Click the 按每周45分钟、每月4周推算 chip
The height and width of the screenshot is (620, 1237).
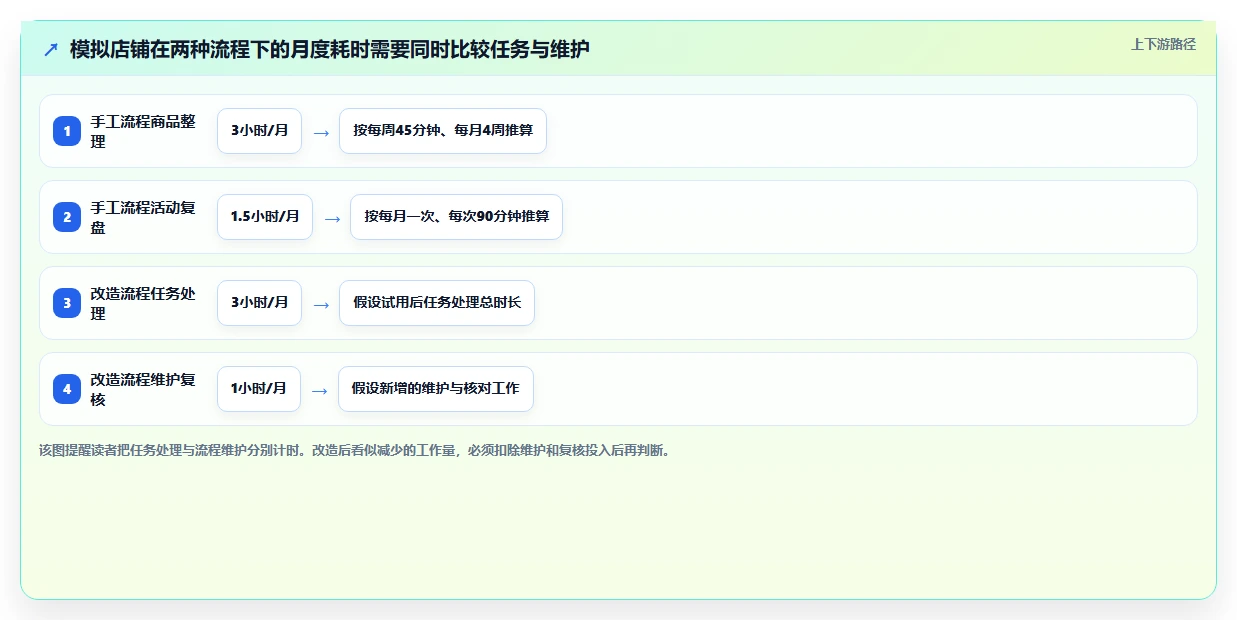coord(443,131)
